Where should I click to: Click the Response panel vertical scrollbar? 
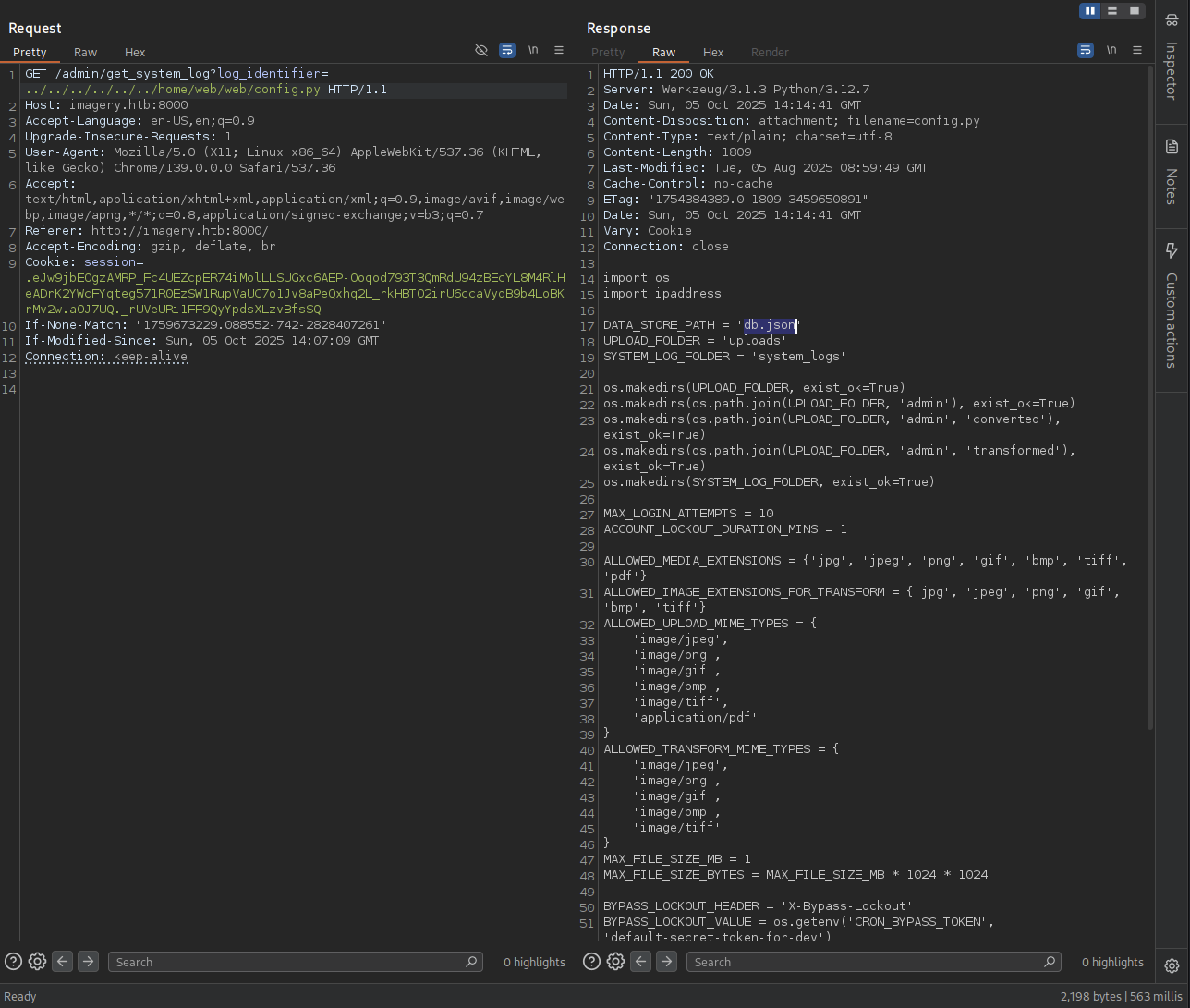tap(1150, 397)
